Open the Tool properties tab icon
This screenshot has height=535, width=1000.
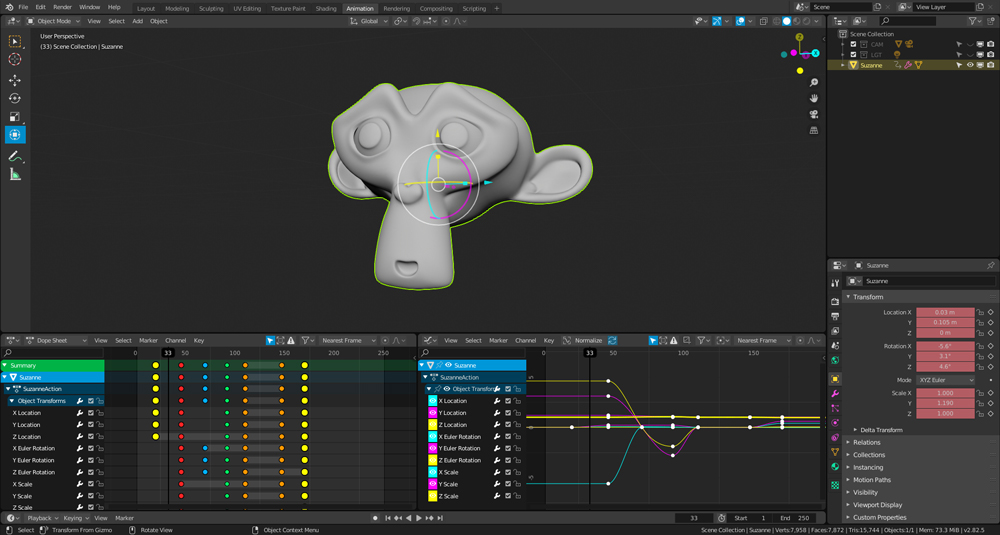(835, 282)
